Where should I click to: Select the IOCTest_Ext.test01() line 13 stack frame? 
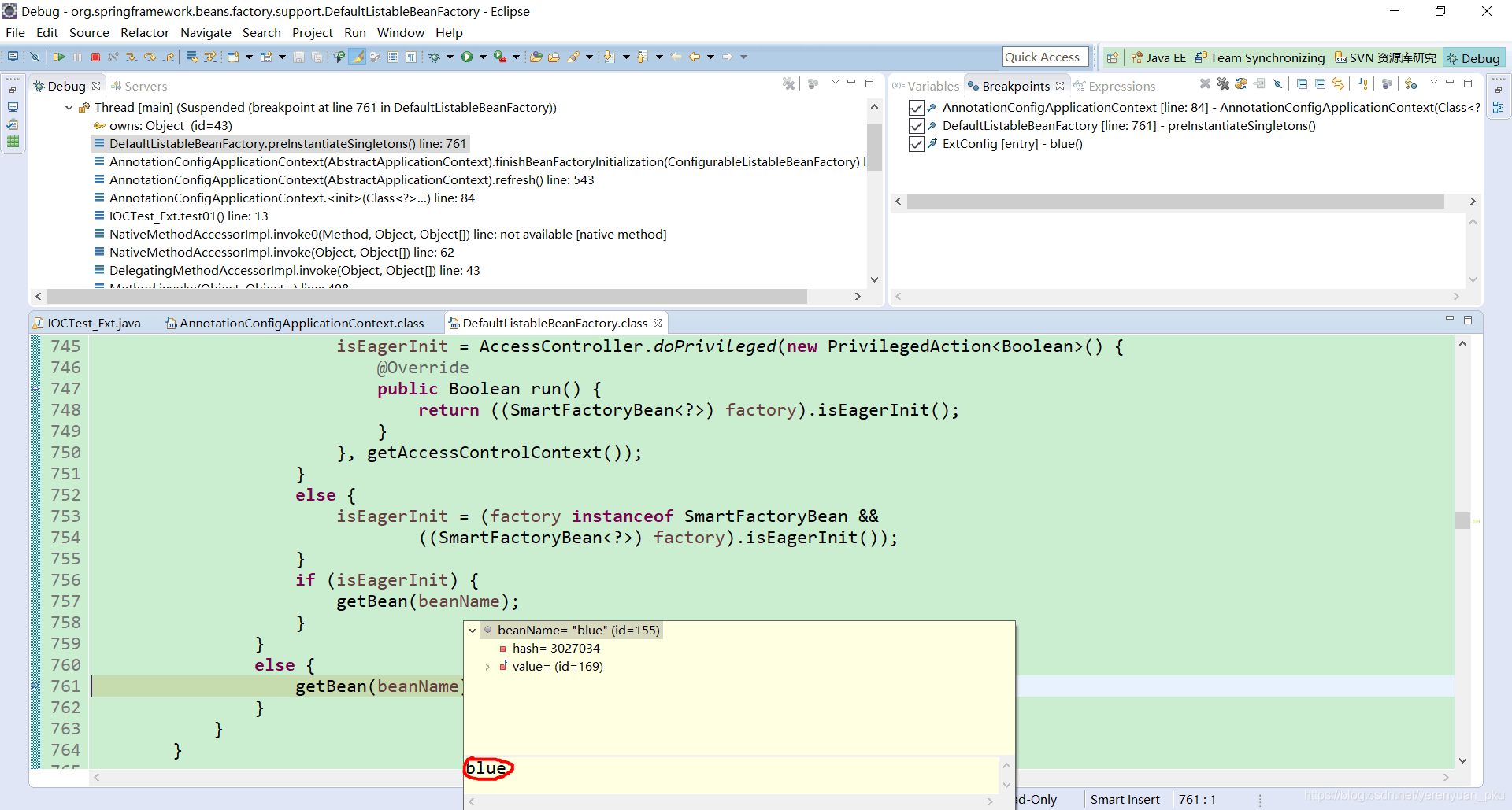[x=188, y=216]
